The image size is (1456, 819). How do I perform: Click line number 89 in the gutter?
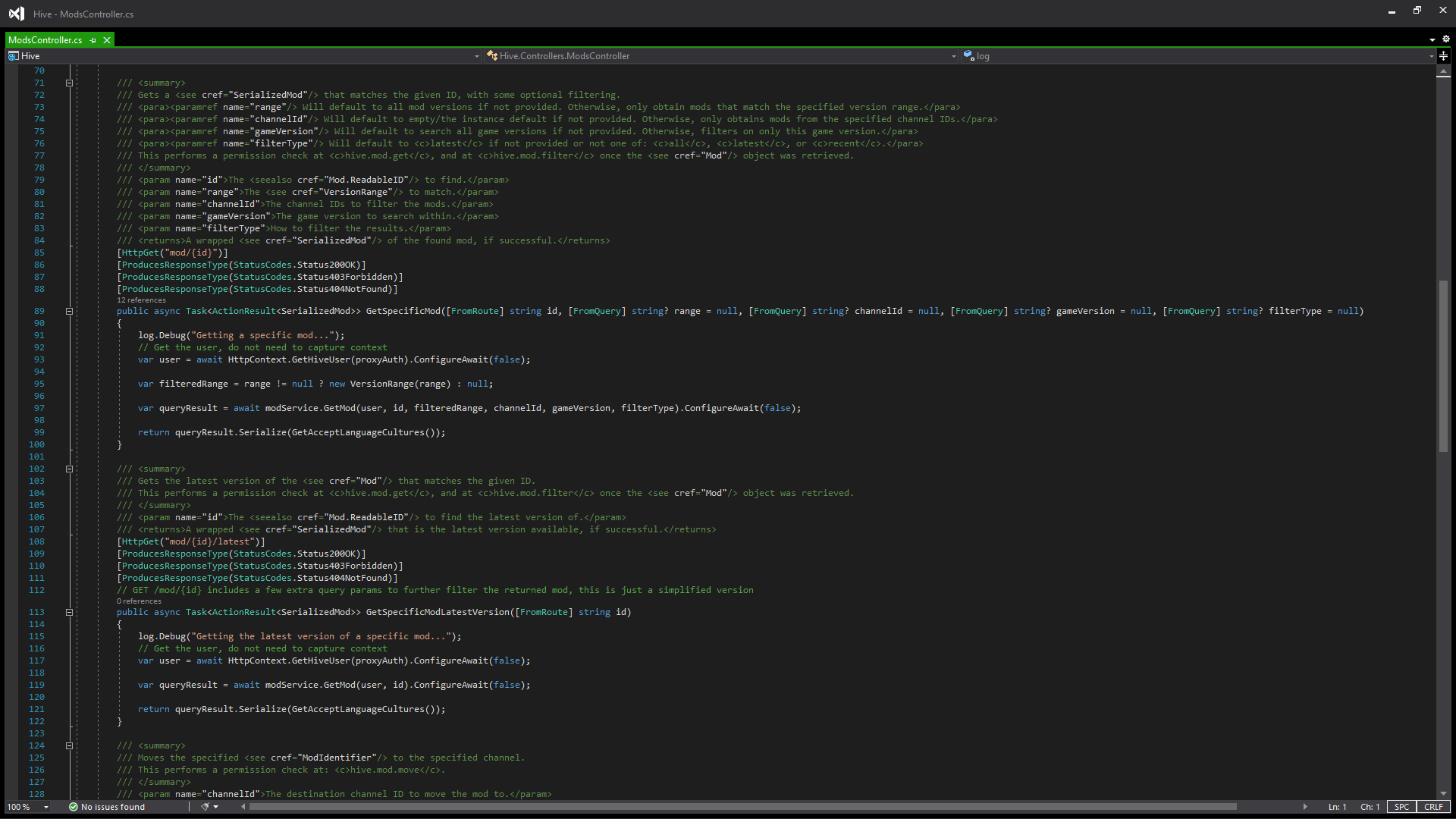(39, 311)
